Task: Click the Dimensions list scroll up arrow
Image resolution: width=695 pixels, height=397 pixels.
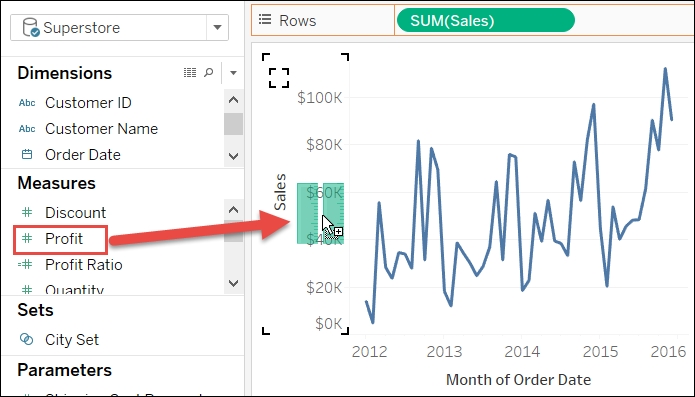Action: pyautogui.click(x=234, y=100)
